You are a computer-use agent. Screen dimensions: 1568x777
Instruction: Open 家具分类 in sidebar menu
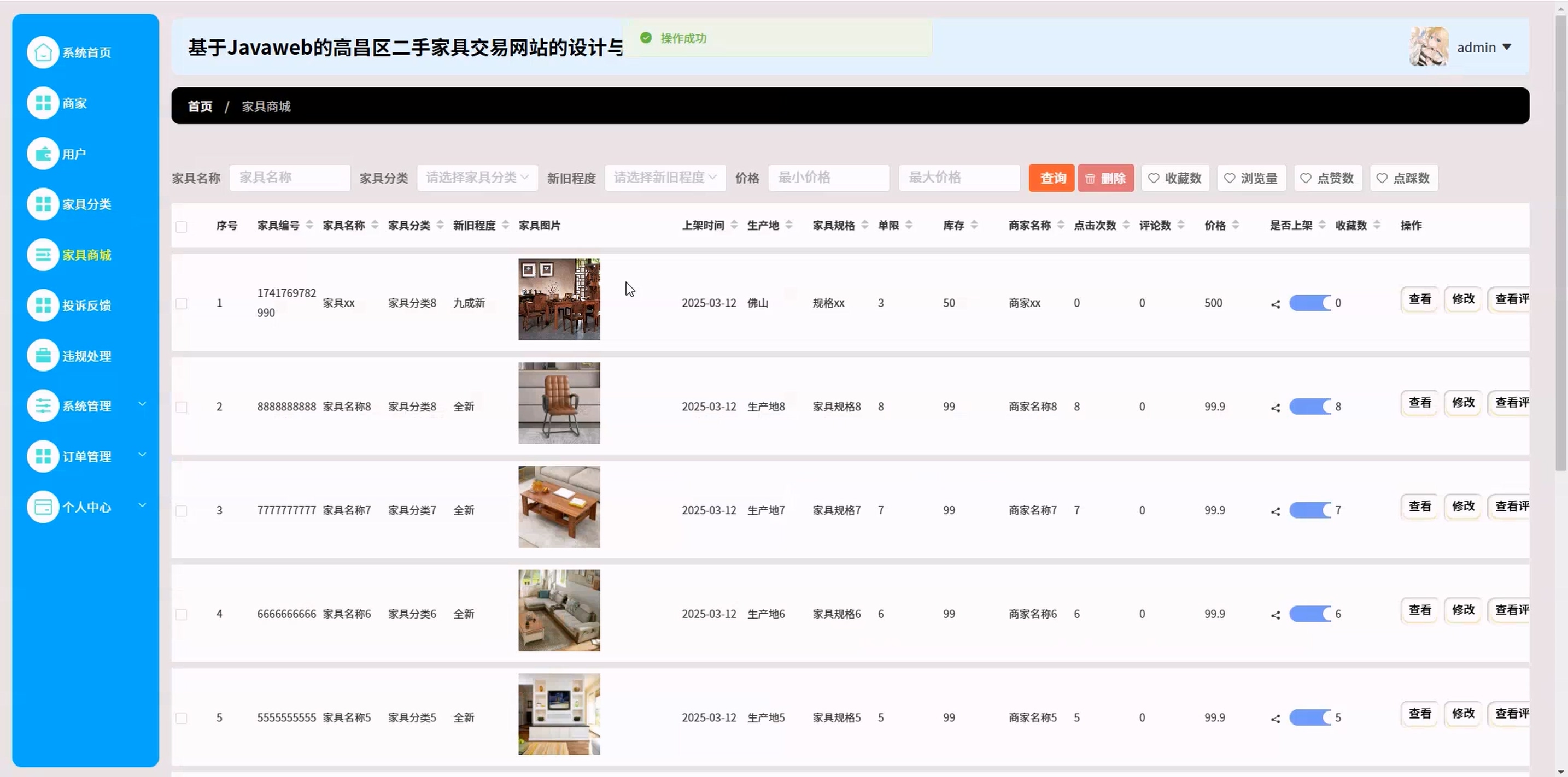pos(86,204)
